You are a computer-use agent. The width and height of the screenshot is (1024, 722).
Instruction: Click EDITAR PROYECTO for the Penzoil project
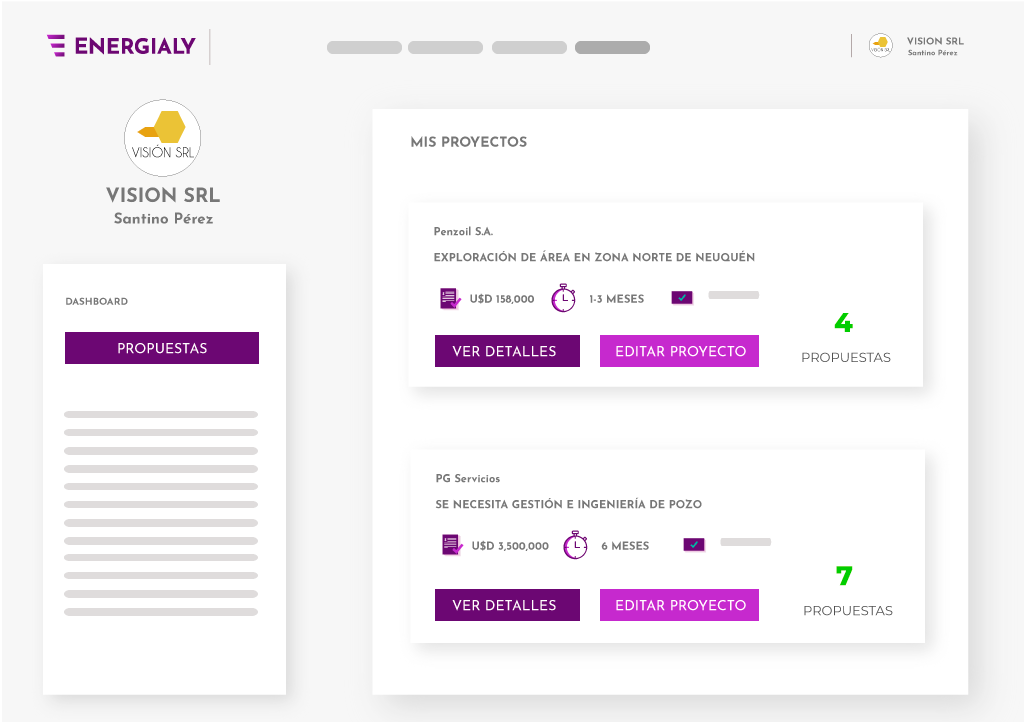click(x=680, y=351)
